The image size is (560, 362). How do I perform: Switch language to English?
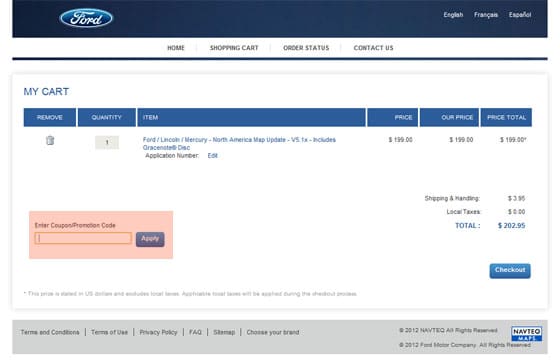click(x=453, y=15)
